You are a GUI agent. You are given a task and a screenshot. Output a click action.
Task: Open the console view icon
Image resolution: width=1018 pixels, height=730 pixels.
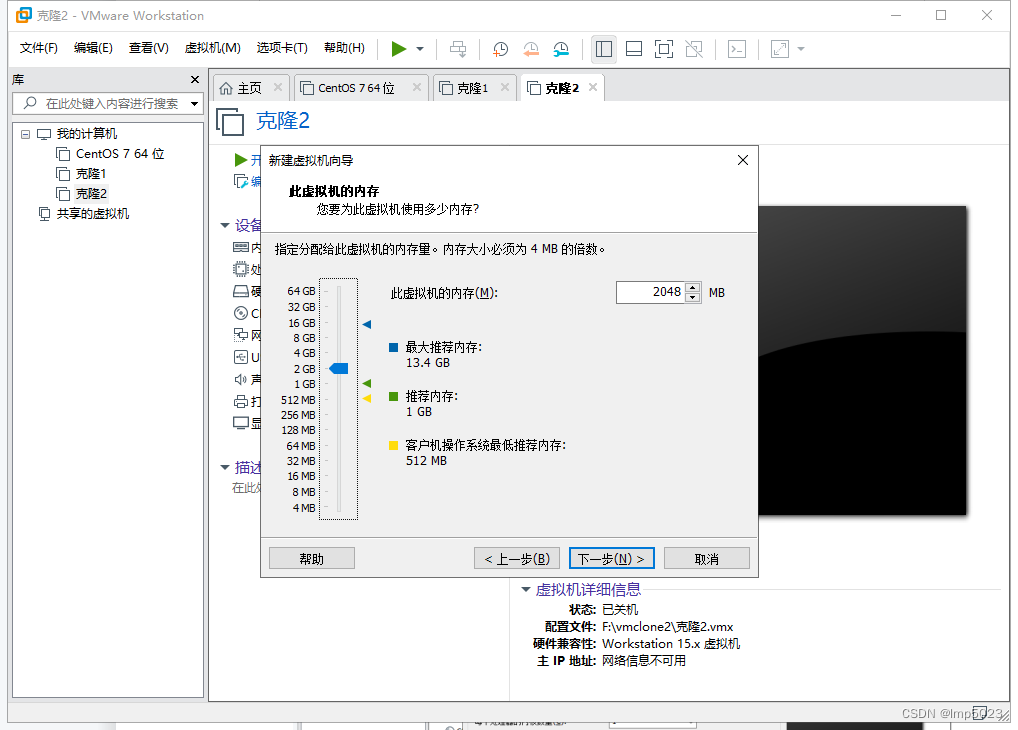(737, 49)
